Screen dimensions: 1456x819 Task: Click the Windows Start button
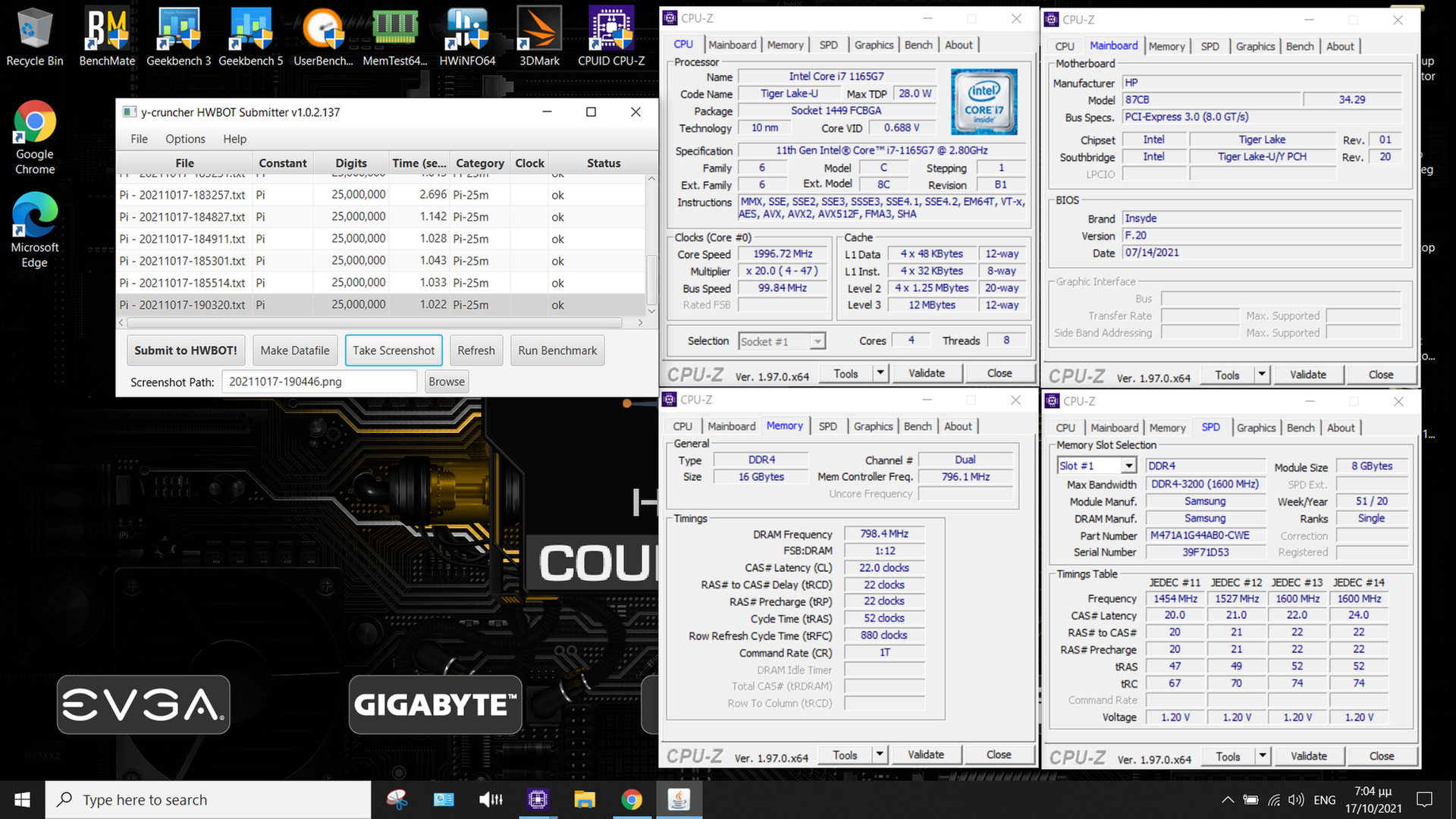pos(23,800)
